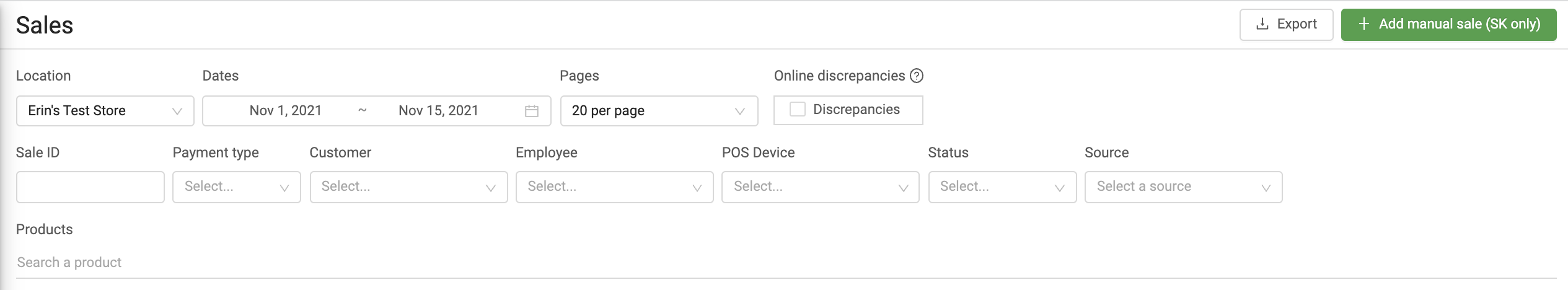
Task: Open the Customer select dropdown
Action: 408,187
